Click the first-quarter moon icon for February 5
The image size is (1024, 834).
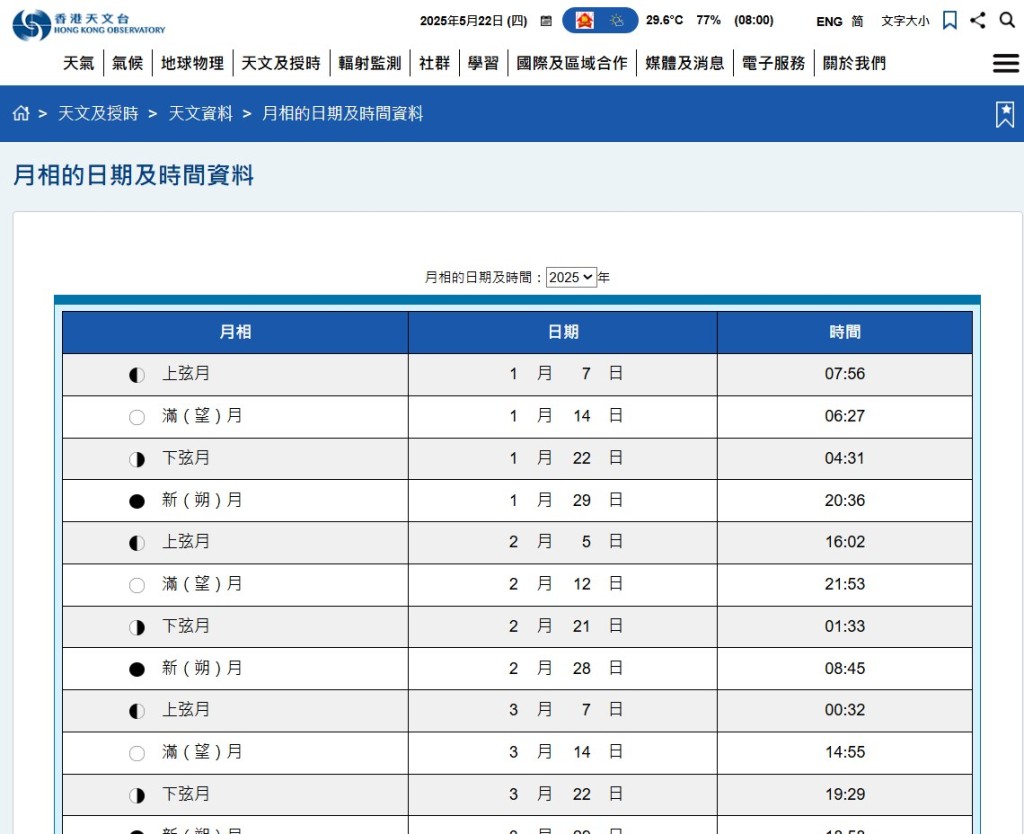136,543
